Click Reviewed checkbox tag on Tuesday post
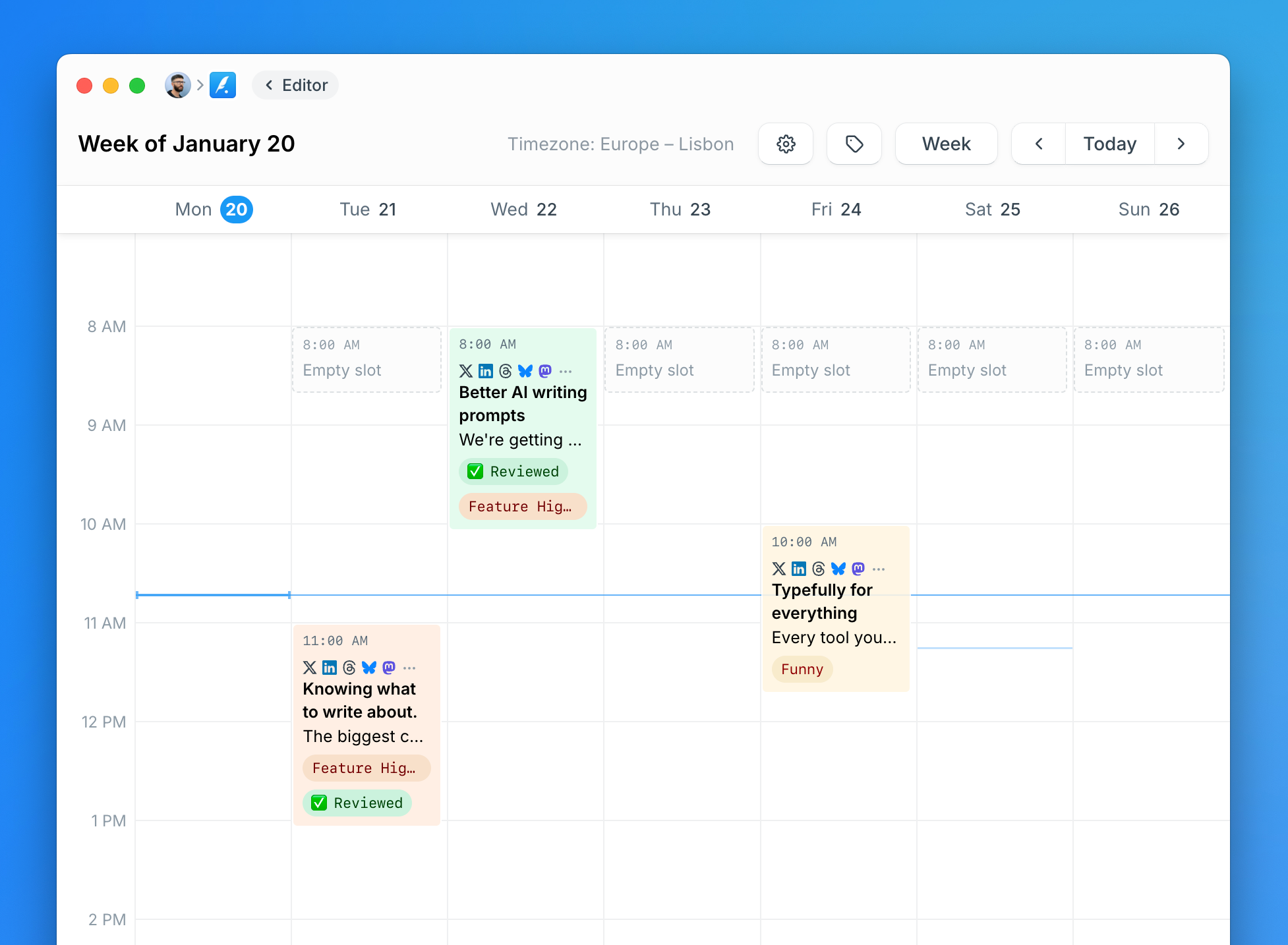Image resolution: width=1288 pixels, height=945 pixels. click(357, 803)
